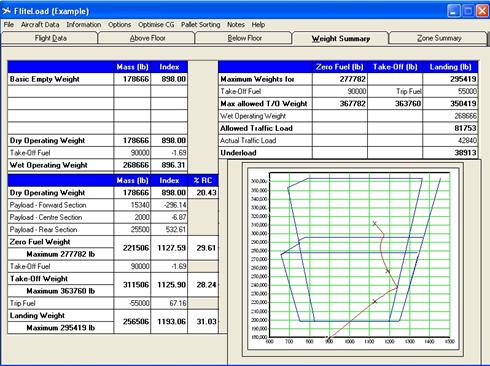Switch to the Above Floor tab
This screenshot has height=366, width=490.
point(147,38)
